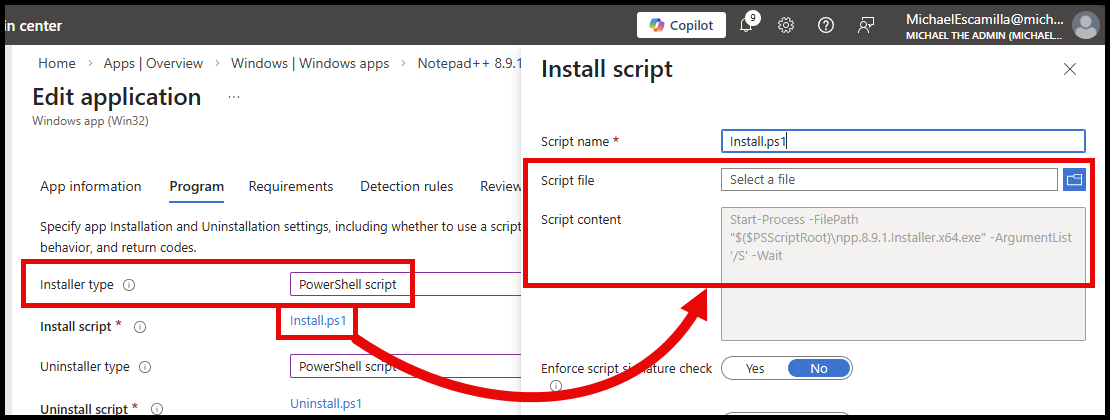Open the Detection rules tab
Viewport: 1110px width, 420px height.
[x=406, y=186]
